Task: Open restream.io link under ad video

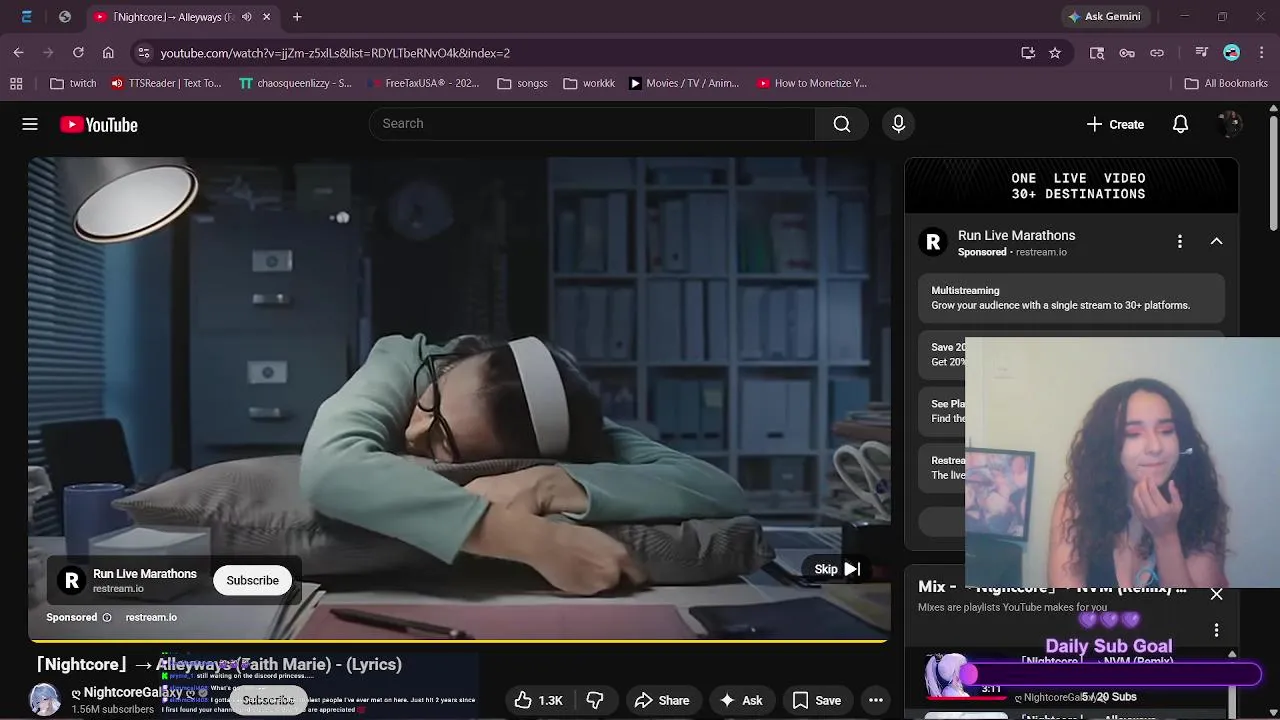Action: (151, 617)
